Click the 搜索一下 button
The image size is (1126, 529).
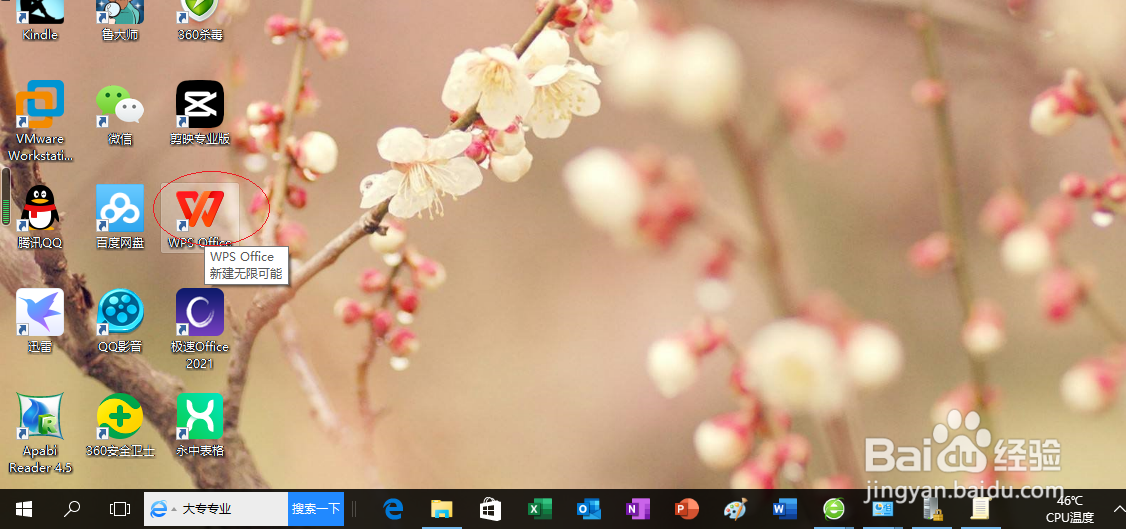click(x=316, y=509)
